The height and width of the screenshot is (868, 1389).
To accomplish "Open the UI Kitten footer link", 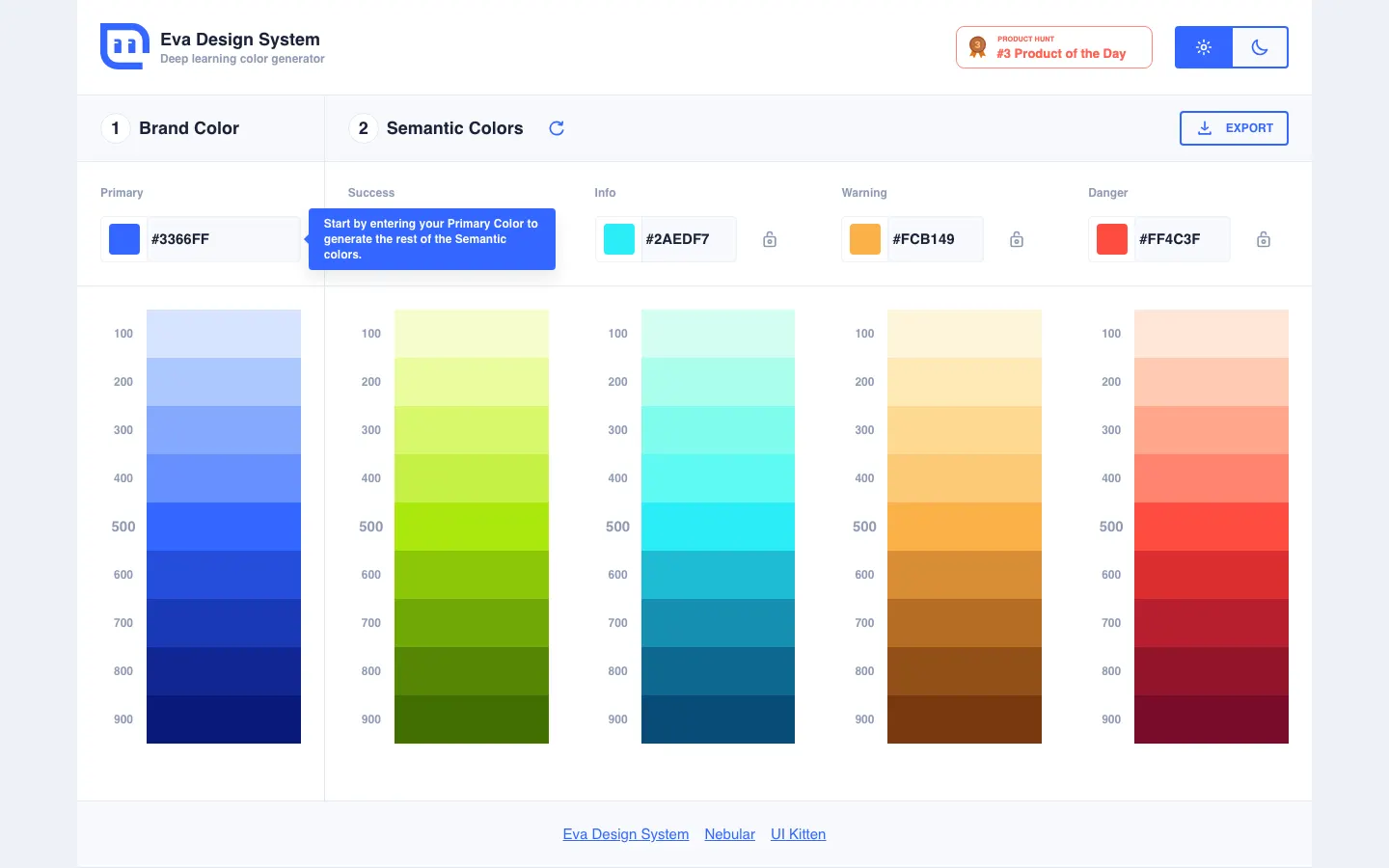I will (798, 834).
